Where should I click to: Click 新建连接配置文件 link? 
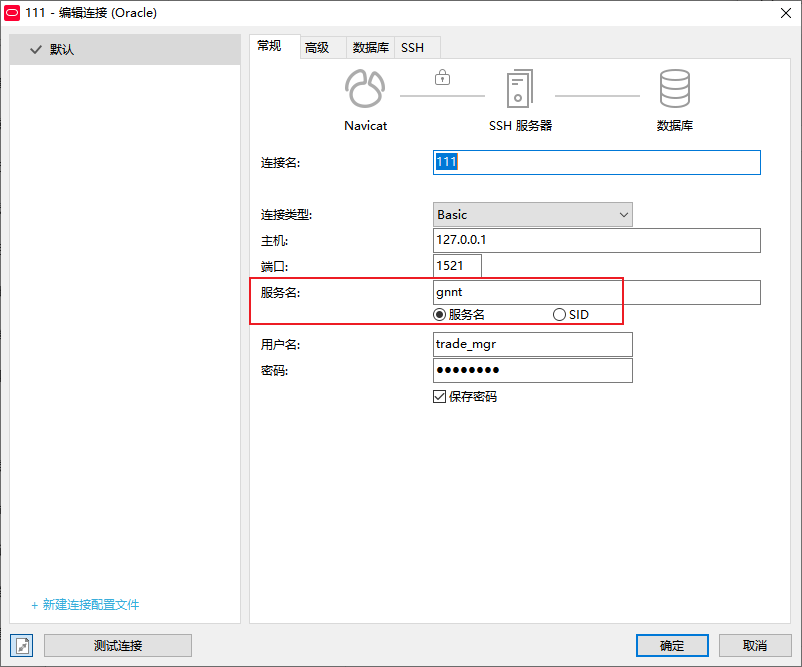85,605
